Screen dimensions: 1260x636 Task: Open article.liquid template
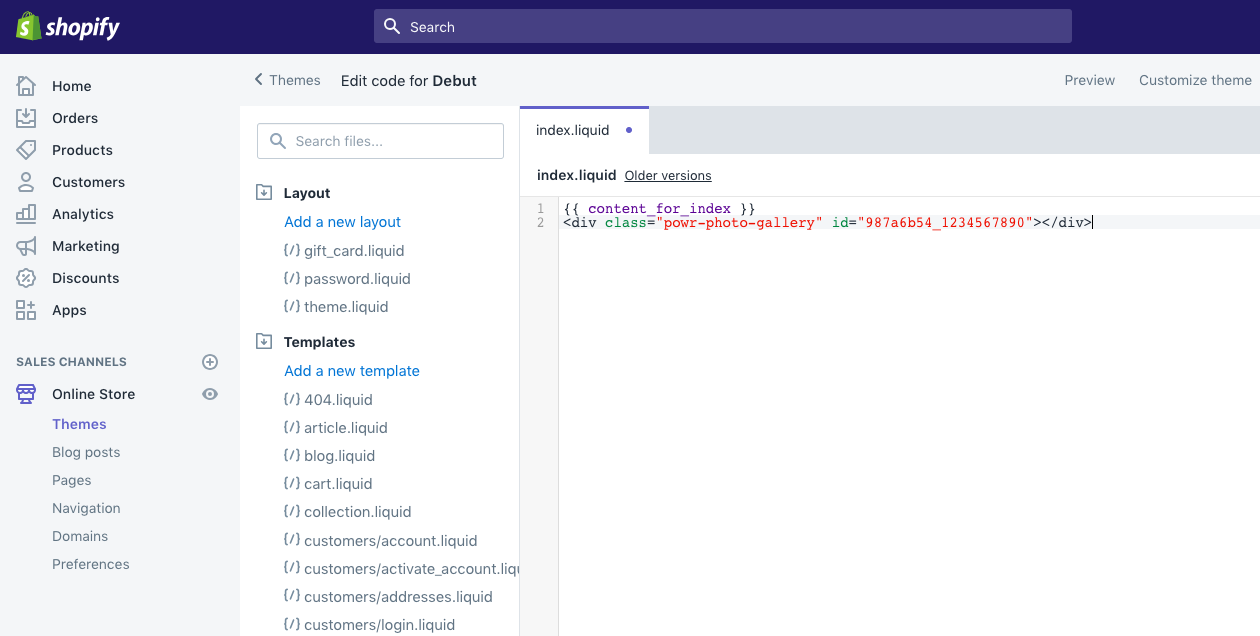click(x=346, y=427)
